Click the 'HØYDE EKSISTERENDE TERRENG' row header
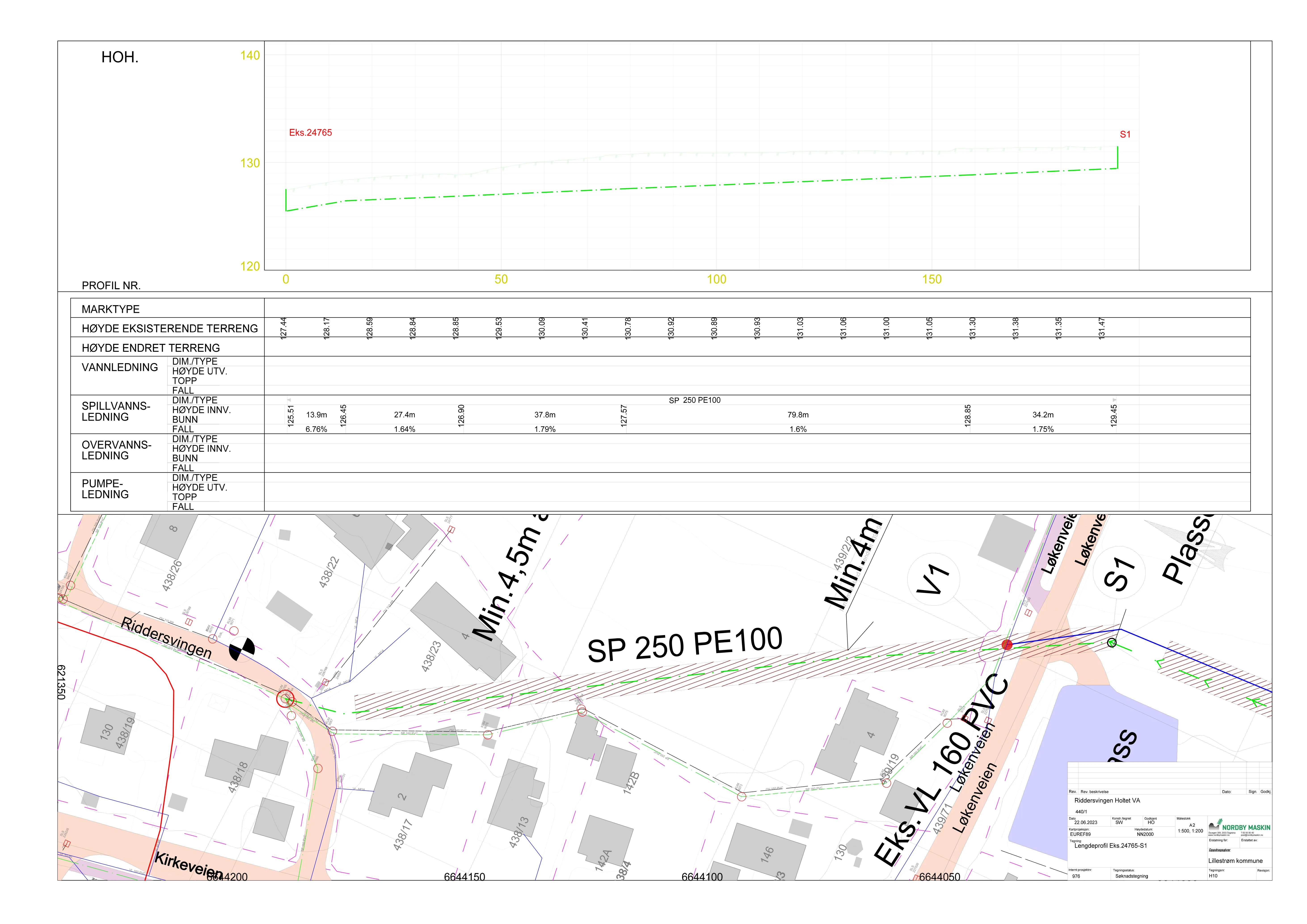 pyautogui.click(x=170, y=328)
